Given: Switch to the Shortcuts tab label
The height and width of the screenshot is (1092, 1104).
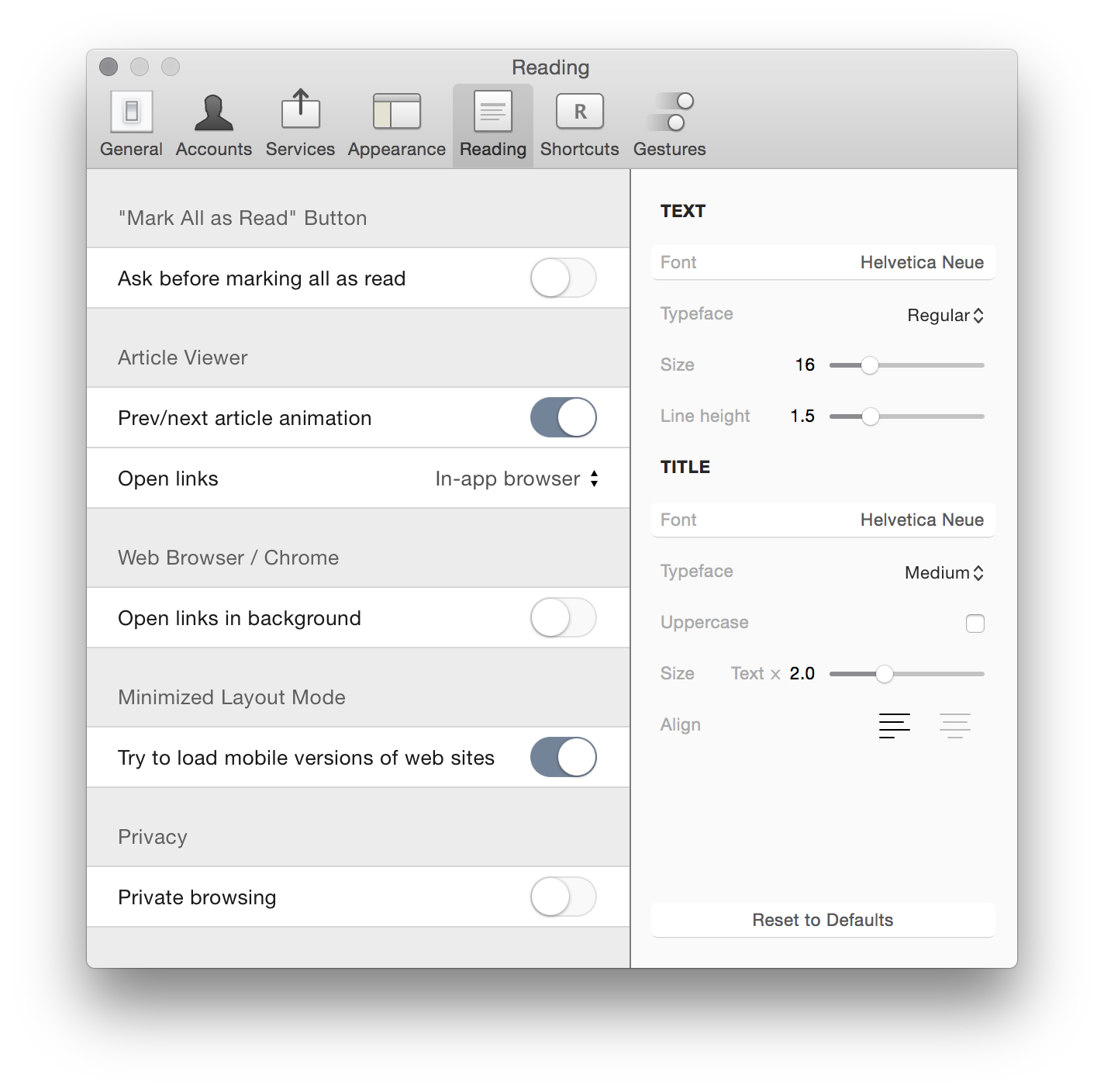Looking at the screenshot, I should (x=580, y=150).
